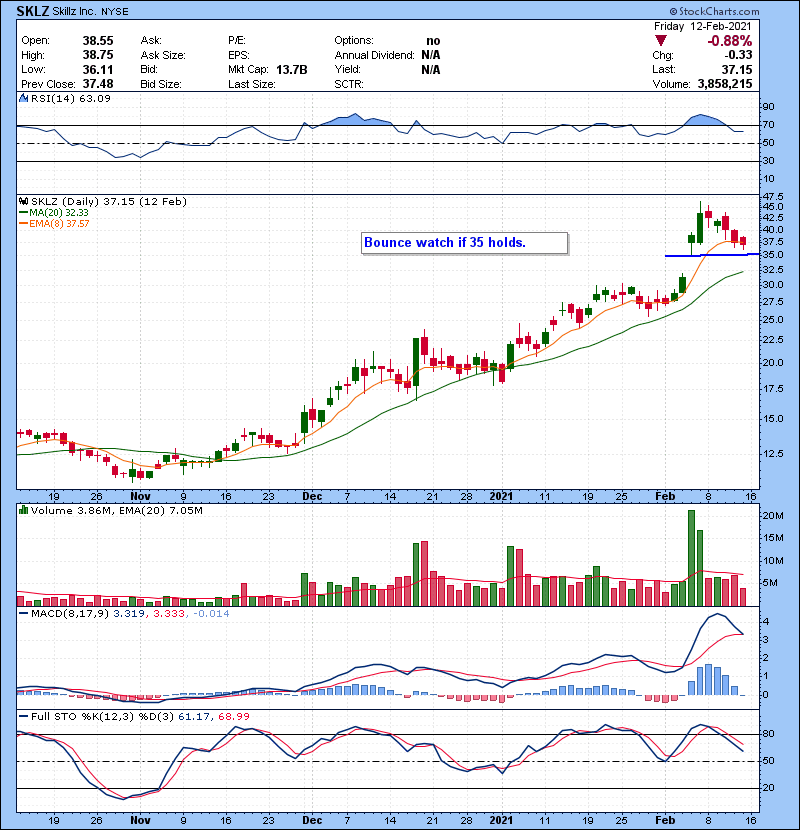Image resolution: width=800 pixels, height=830 pixels.
Task: Click the volume figure 3,858,215
Action: [725, 84]
